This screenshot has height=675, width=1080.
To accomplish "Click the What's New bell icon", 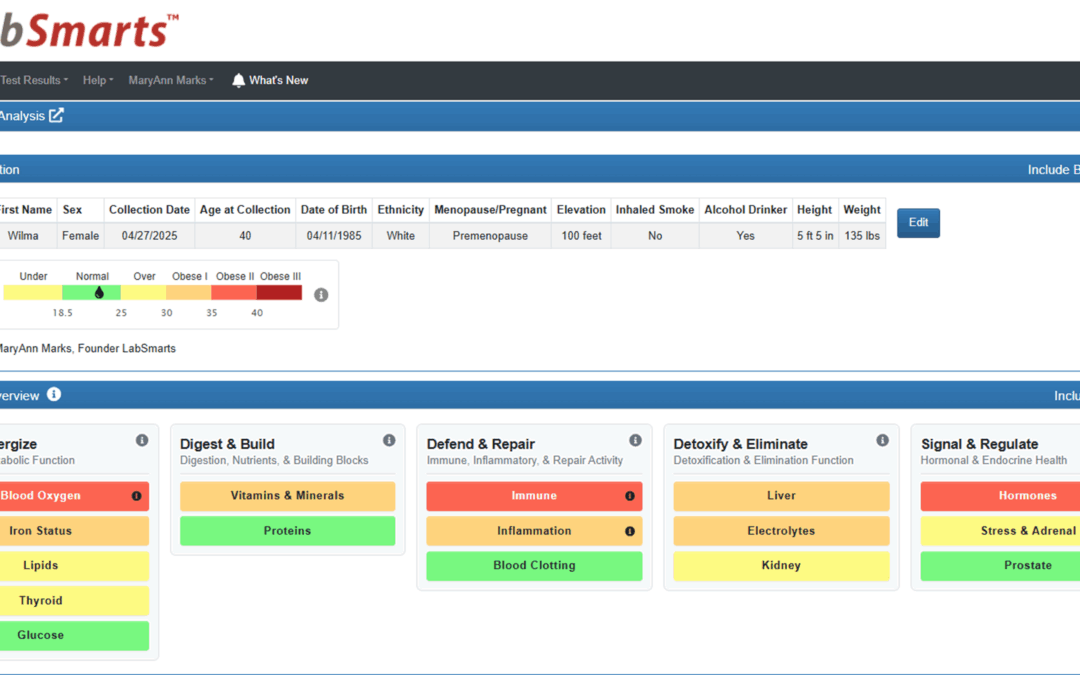I will (x=238, y=81).
